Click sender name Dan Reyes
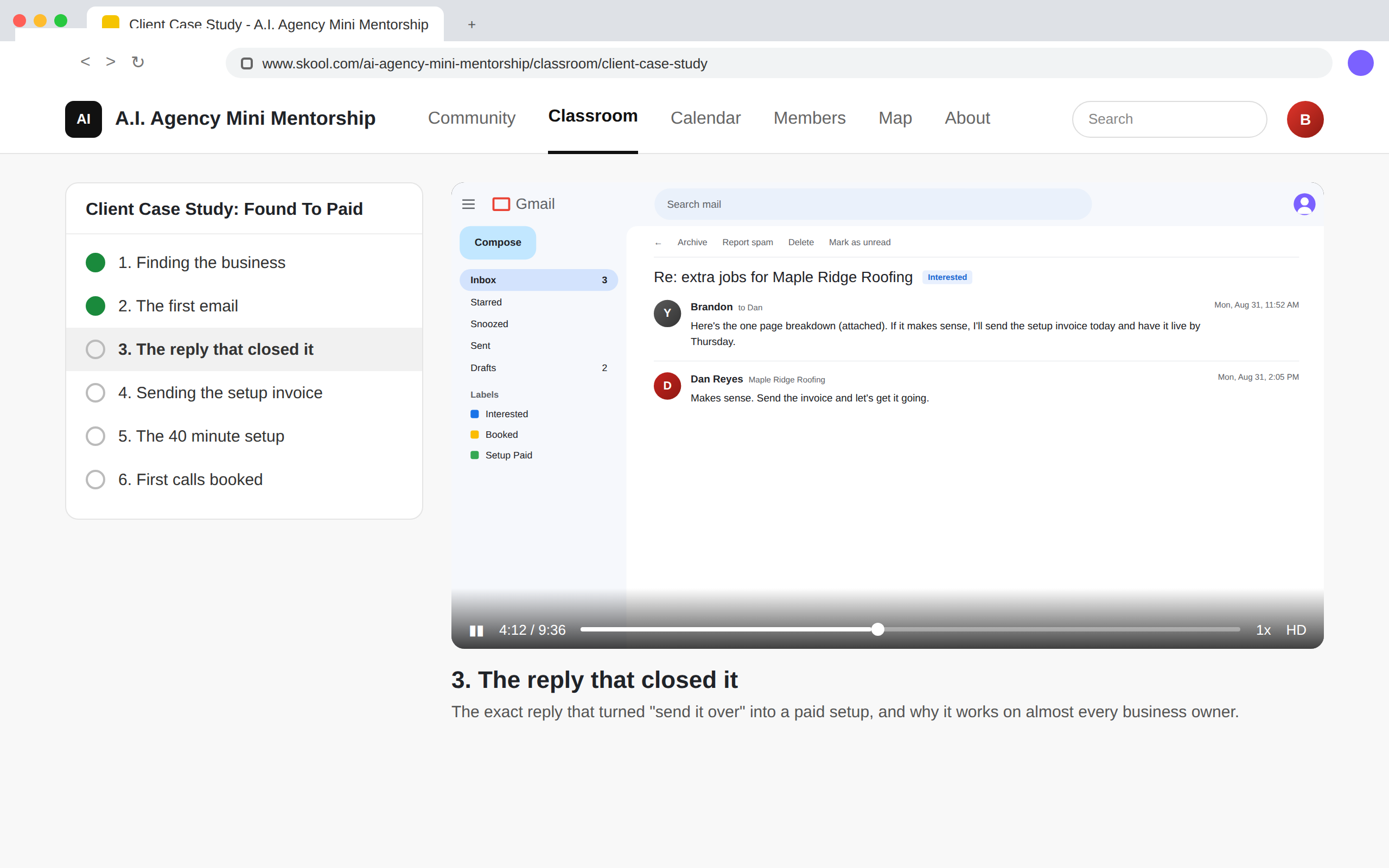1389x868 pixels. point(716,379)
